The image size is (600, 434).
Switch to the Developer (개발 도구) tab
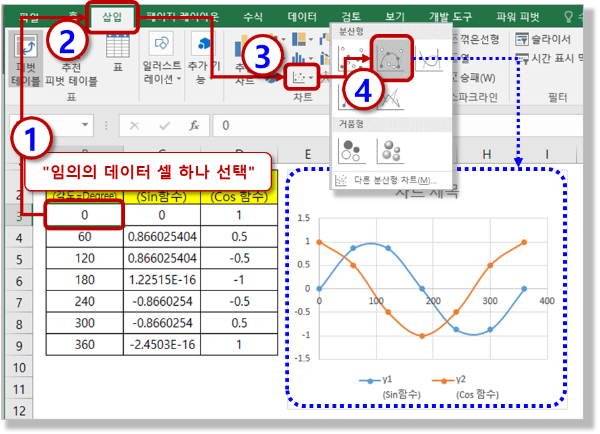point(450,17)
